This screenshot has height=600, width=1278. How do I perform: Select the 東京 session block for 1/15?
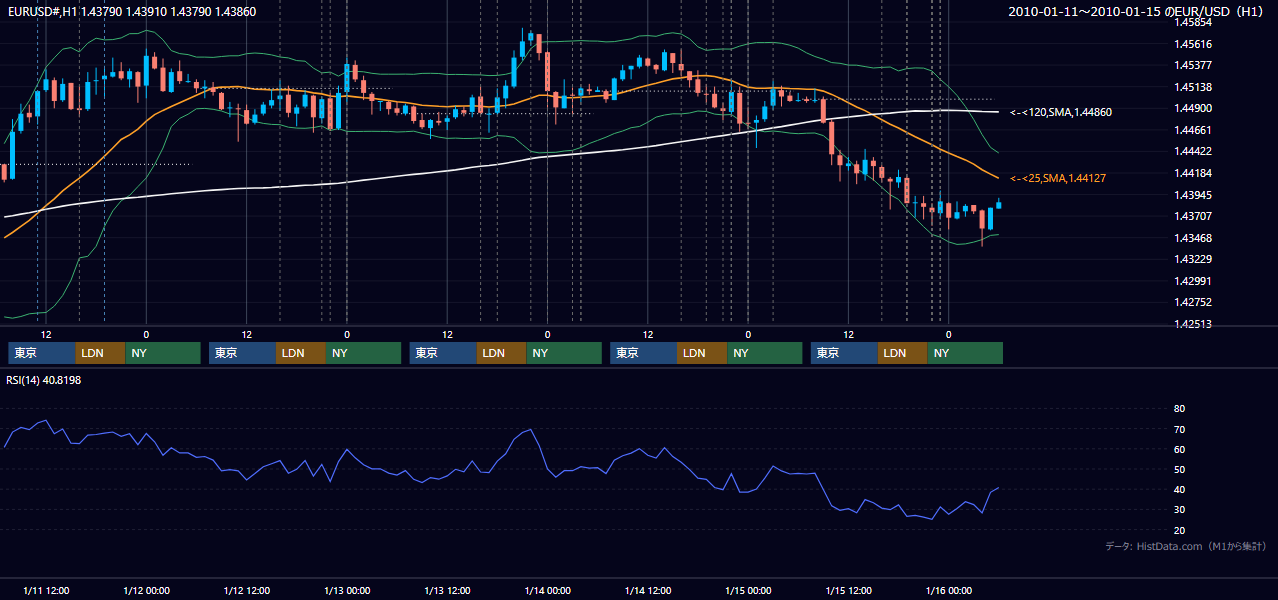tap(844, 353)
